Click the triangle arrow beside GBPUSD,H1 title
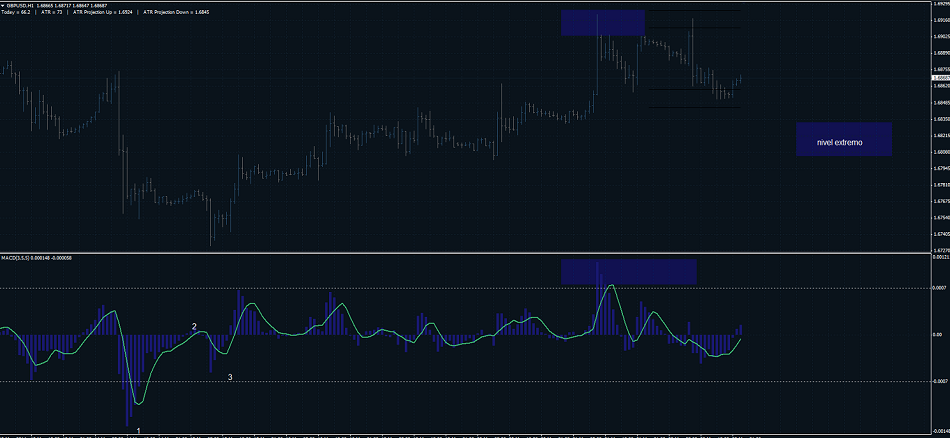This screenshot has width=950, height=438. point(3,5)
